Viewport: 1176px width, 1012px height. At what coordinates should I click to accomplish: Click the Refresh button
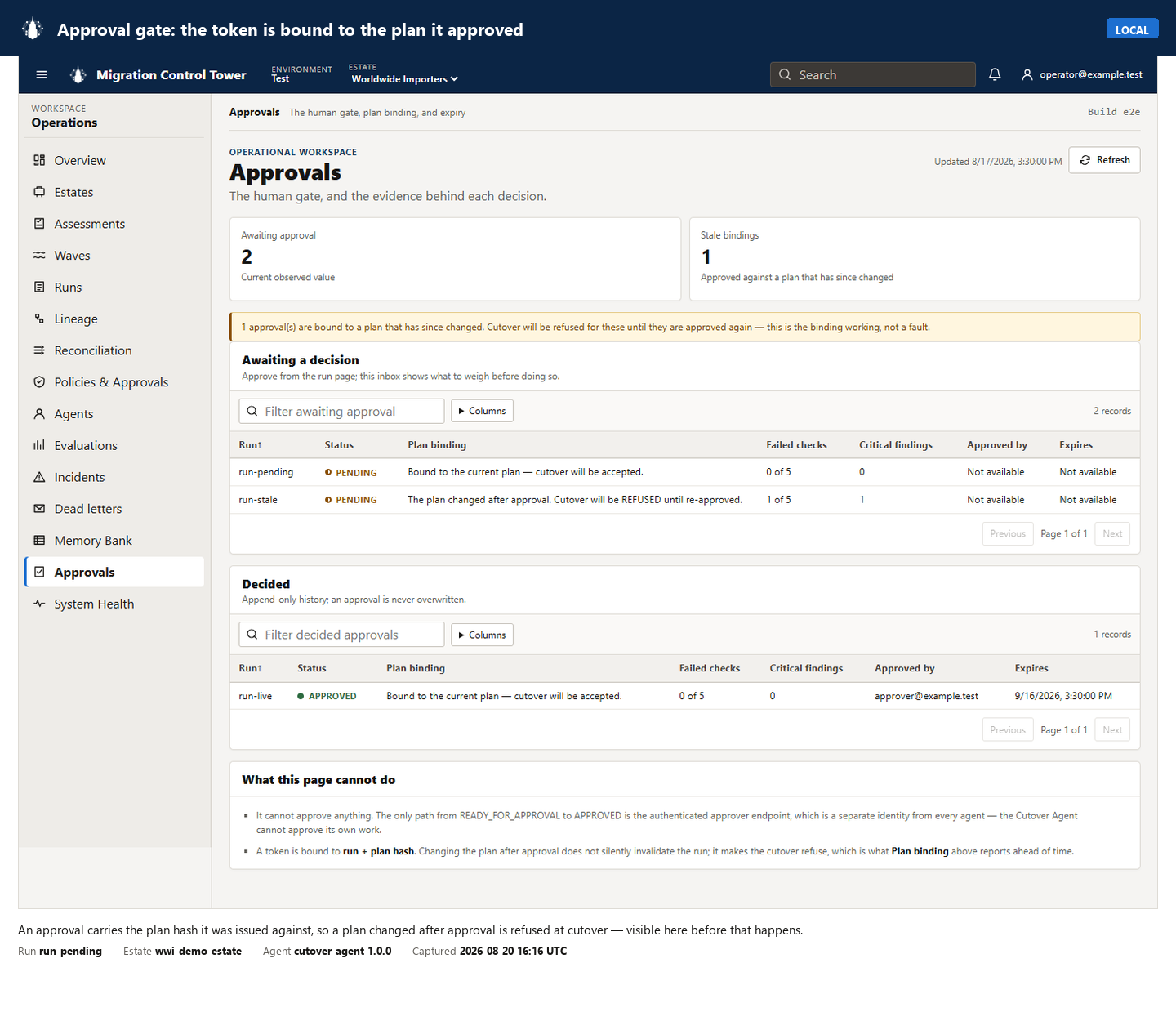1104,160
